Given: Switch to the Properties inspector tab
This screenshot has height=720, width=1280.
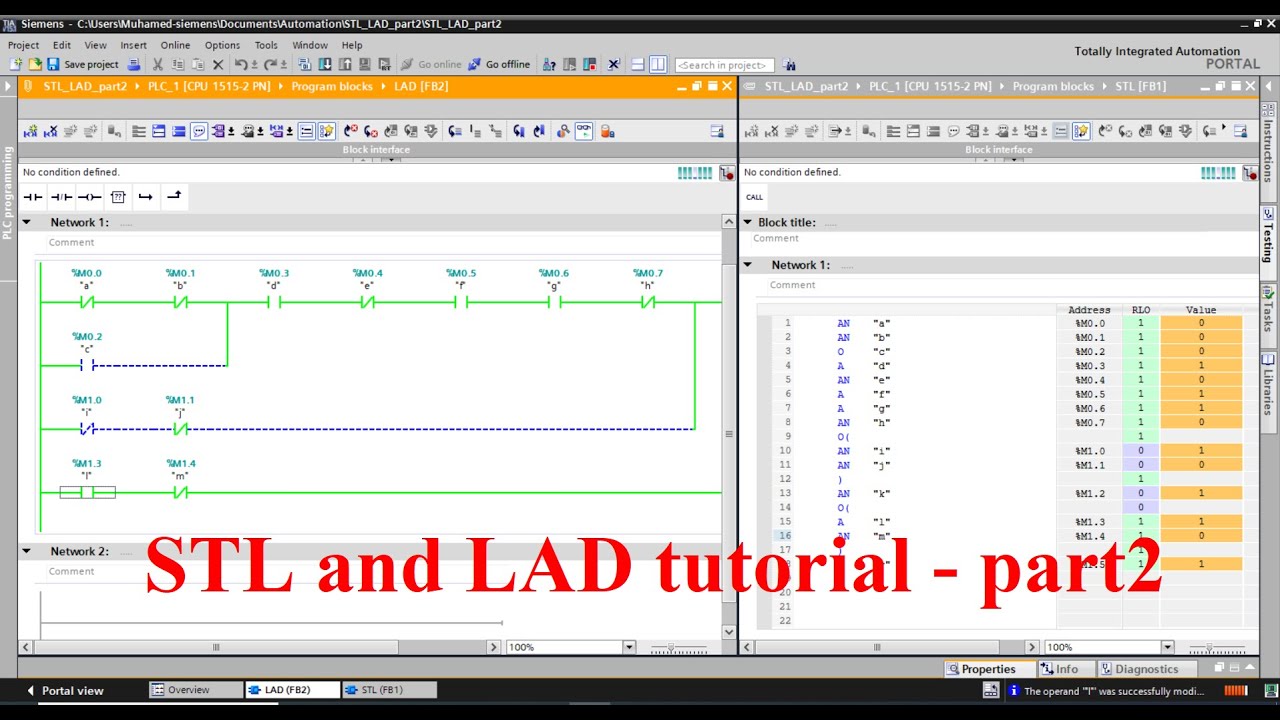Looking at the screenshot, I should 981,669.
